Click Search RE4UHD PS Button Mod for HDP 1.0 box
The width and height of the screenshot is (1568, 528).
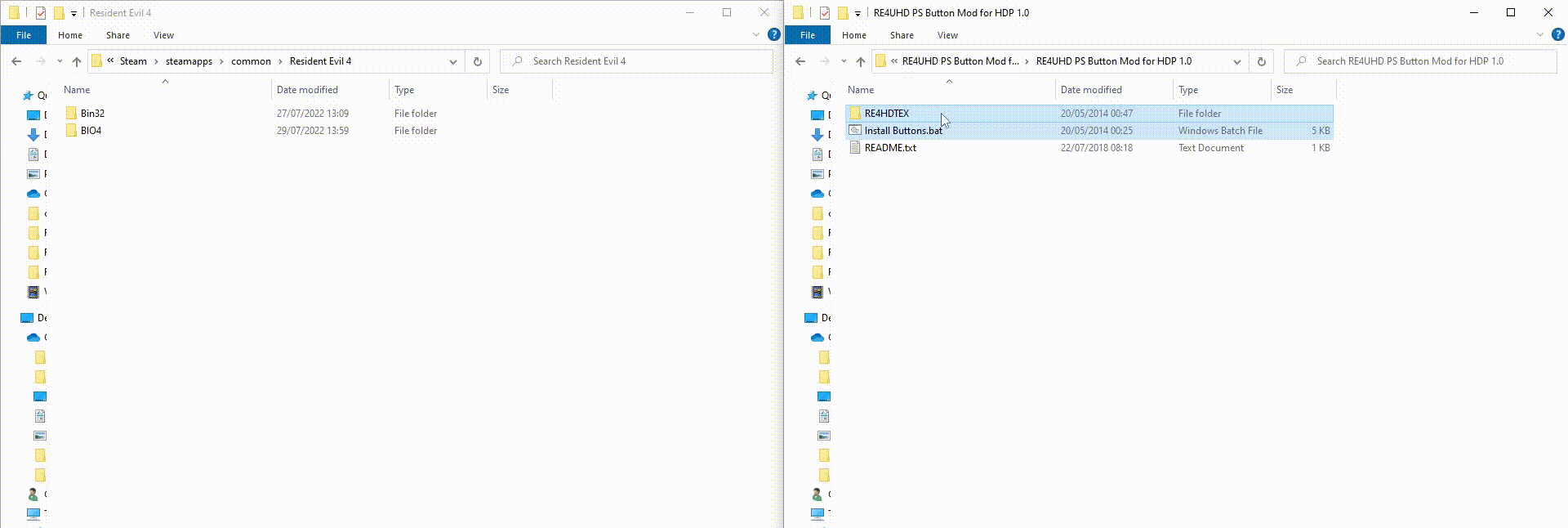(x=1420, y=61)
